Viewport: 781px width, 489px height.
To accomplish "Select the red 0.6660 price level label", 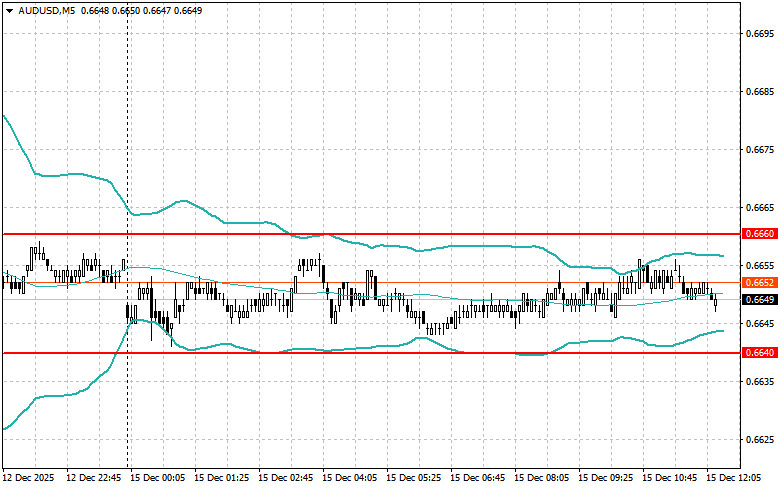I will 760,234.
